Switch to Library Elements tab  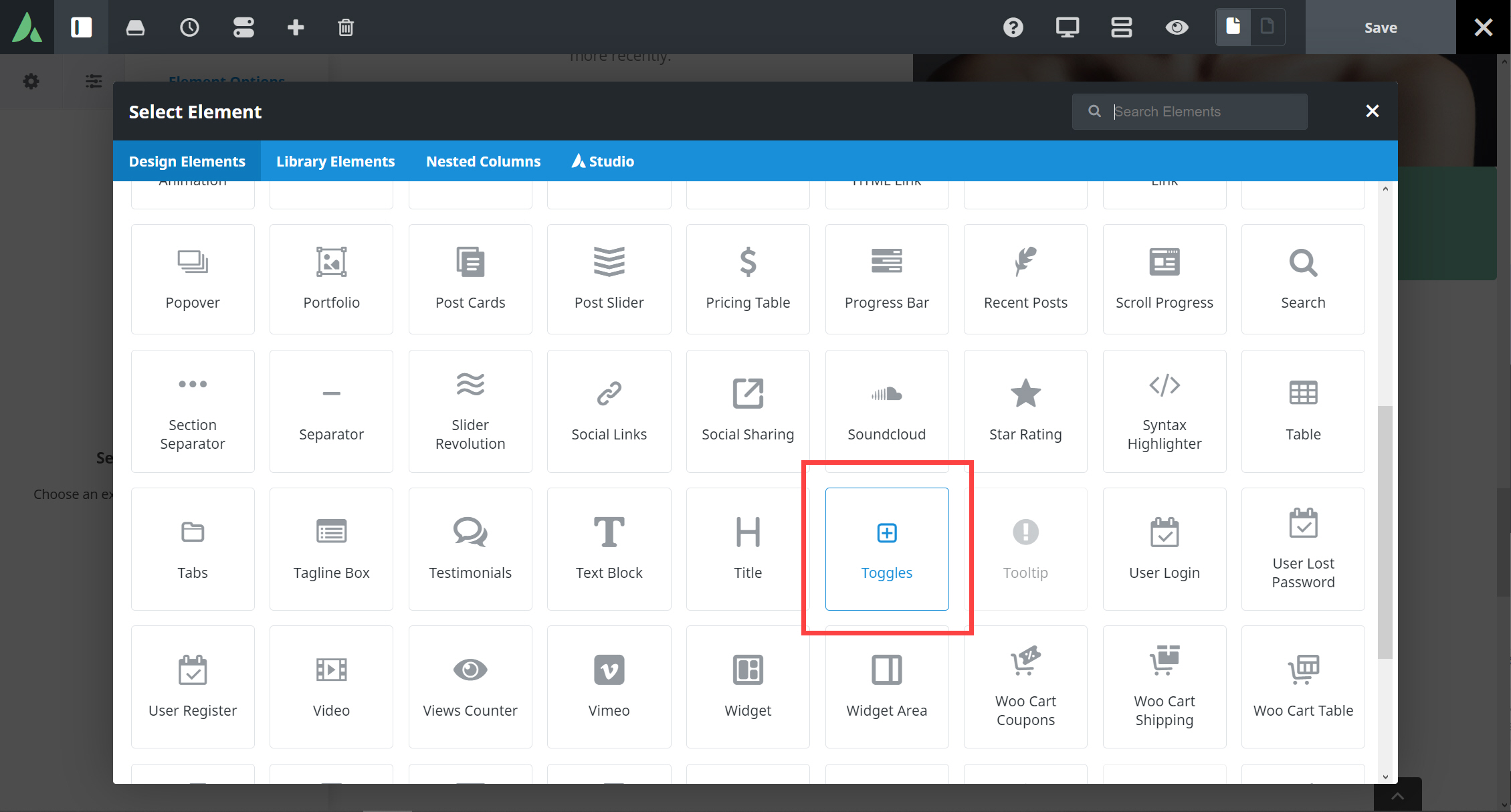[335, 161]
